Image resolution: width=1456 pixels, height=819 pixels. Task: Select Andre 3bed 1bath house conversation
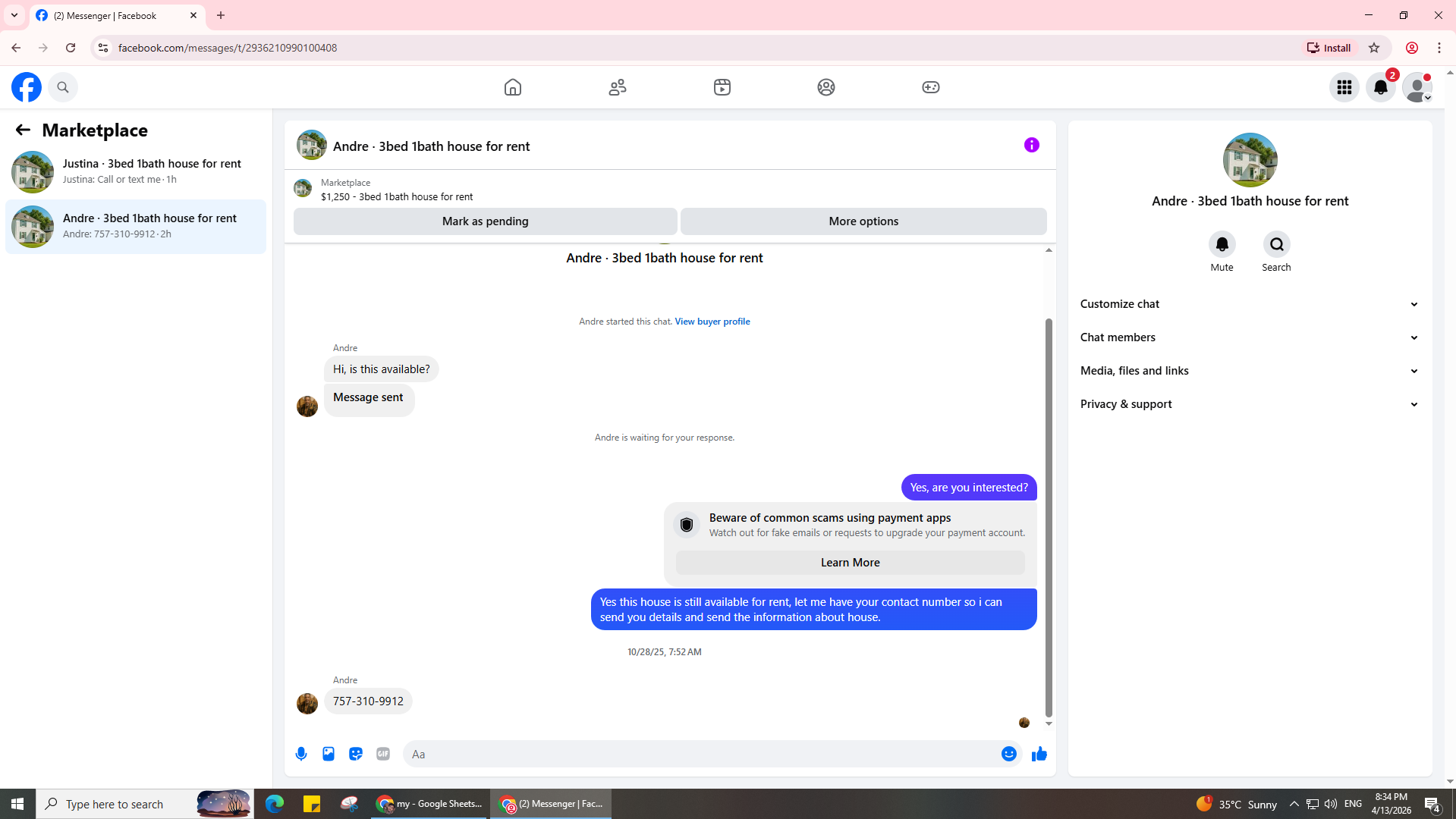point(136,226)
